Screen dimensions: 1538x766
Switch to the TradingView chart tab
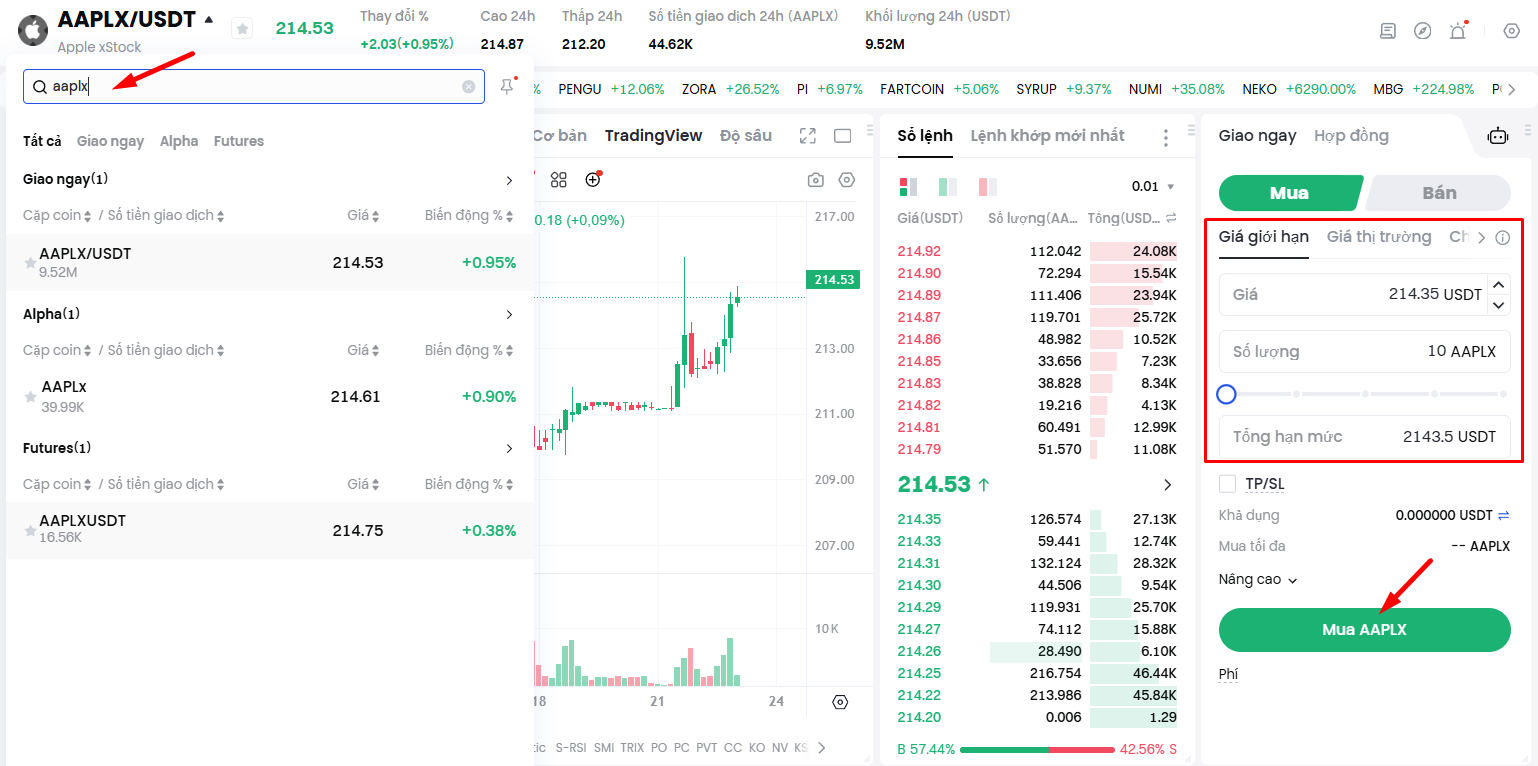654,135
